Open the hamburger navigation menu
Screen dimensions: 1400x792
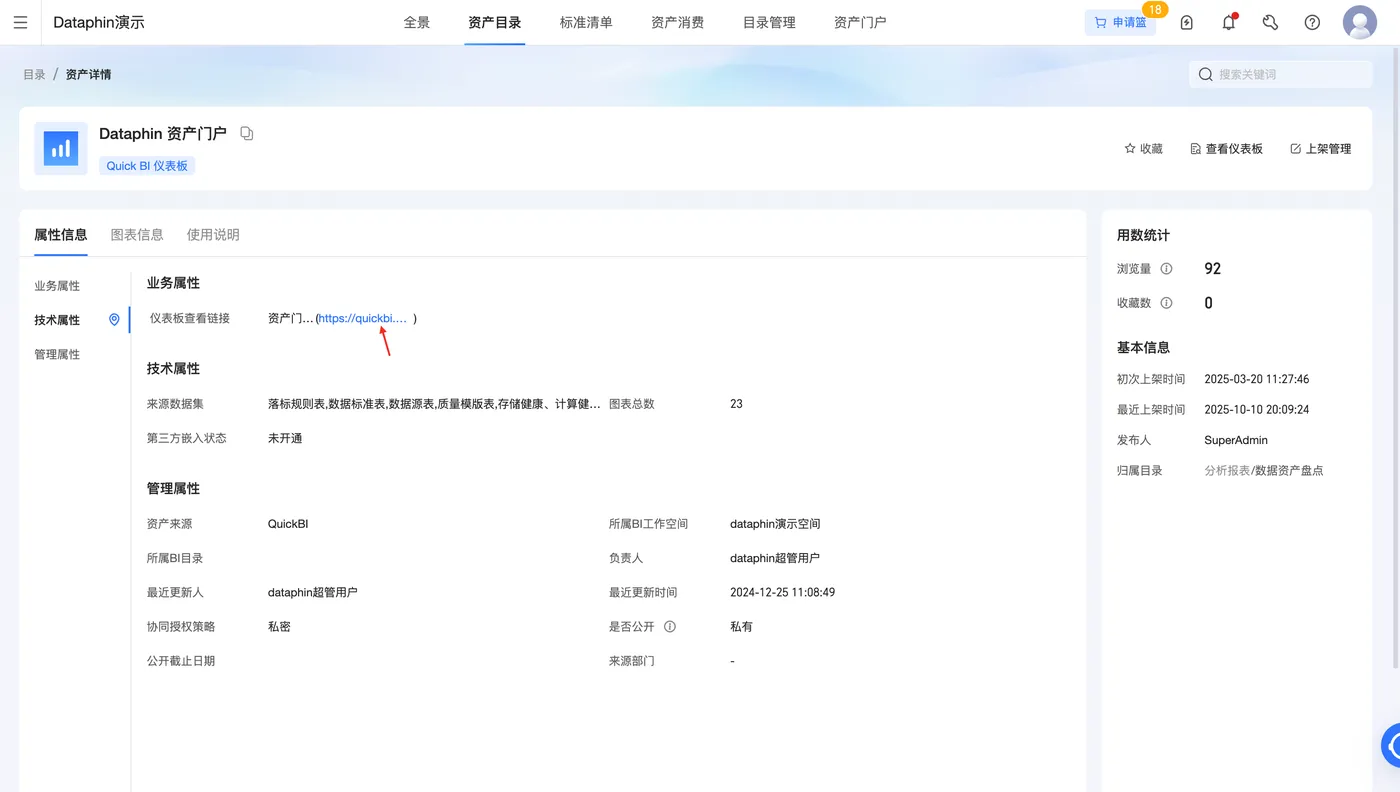20,22
